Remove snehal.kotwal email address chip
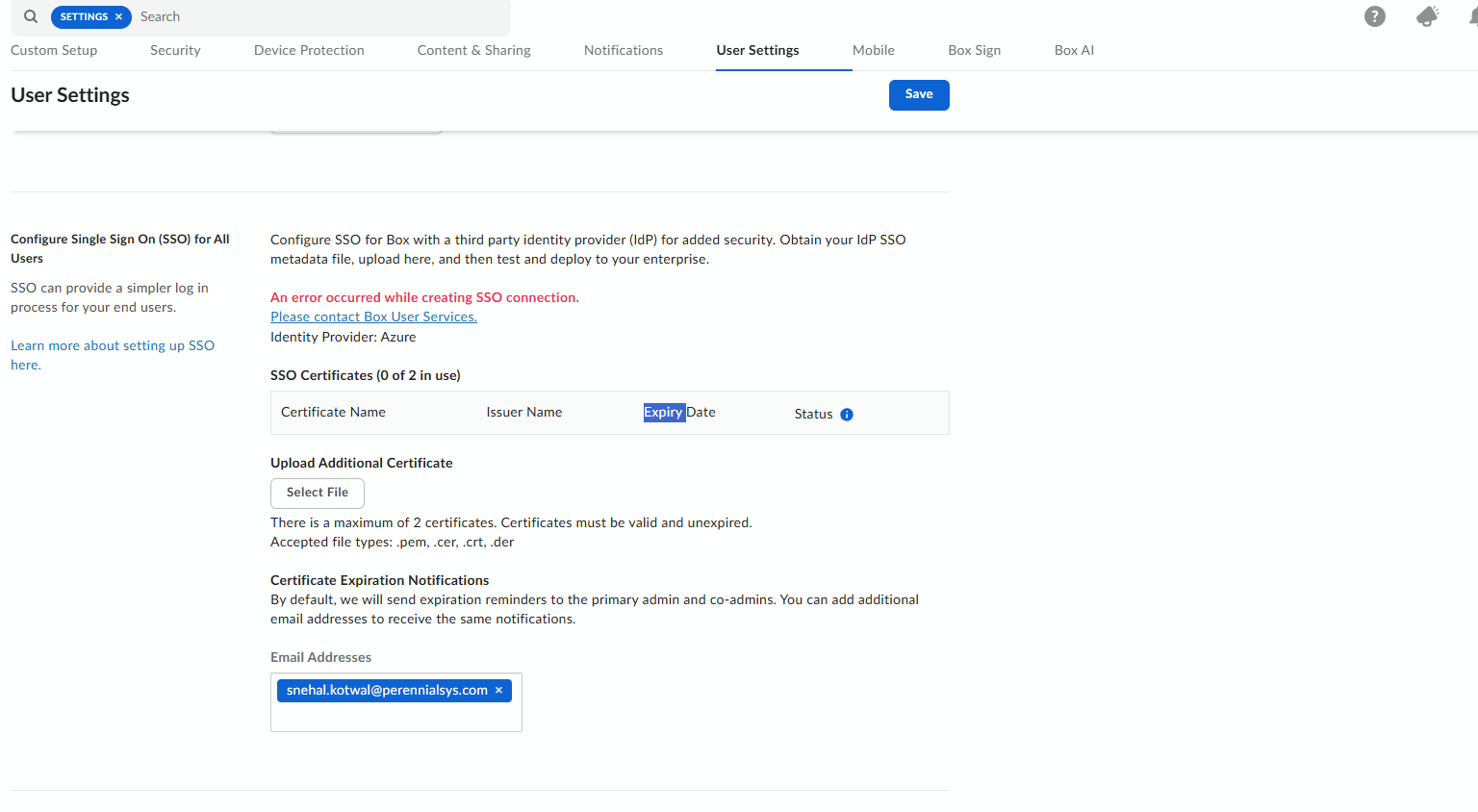Image resolution: width=1478 pixels, height=812 pixels. pos(498,691)
